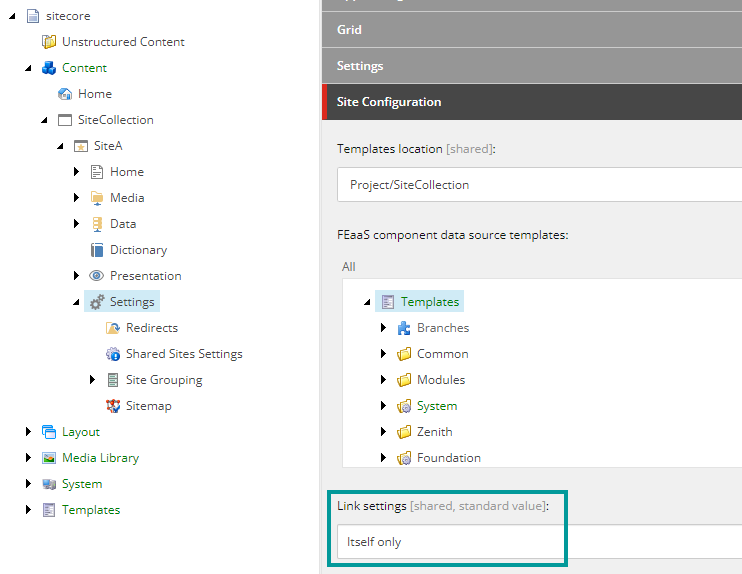Open the Grid section header
742x574 pixels.
click(x=532, y=30)
